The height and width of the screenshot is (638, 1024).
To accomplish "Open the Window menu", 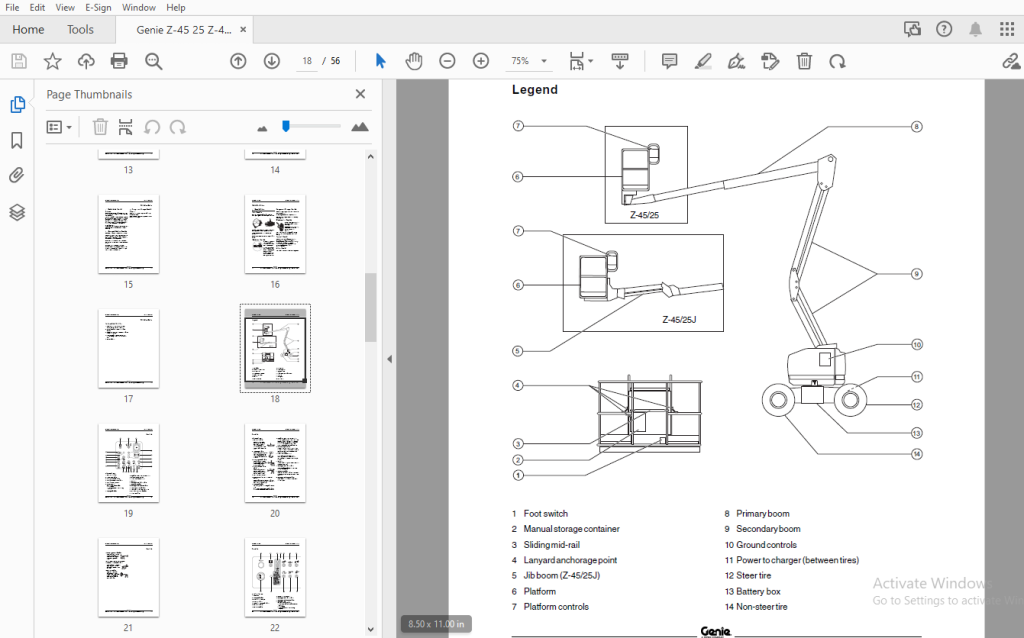I will pyautogui.click(x=138, y=7).
